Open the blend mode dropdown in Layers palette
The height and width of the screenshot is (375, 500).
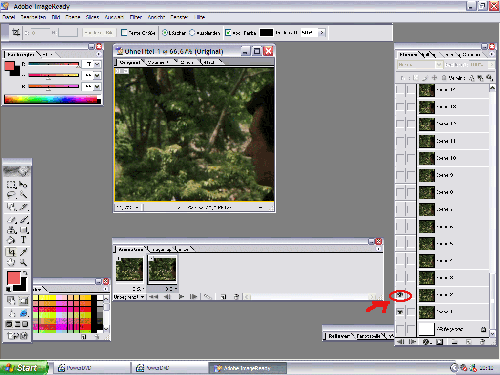[420, 64]
